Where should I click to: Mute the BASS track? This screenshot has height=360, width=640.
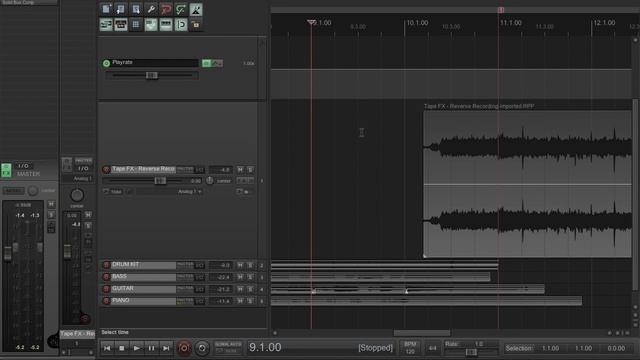point(240,277)
